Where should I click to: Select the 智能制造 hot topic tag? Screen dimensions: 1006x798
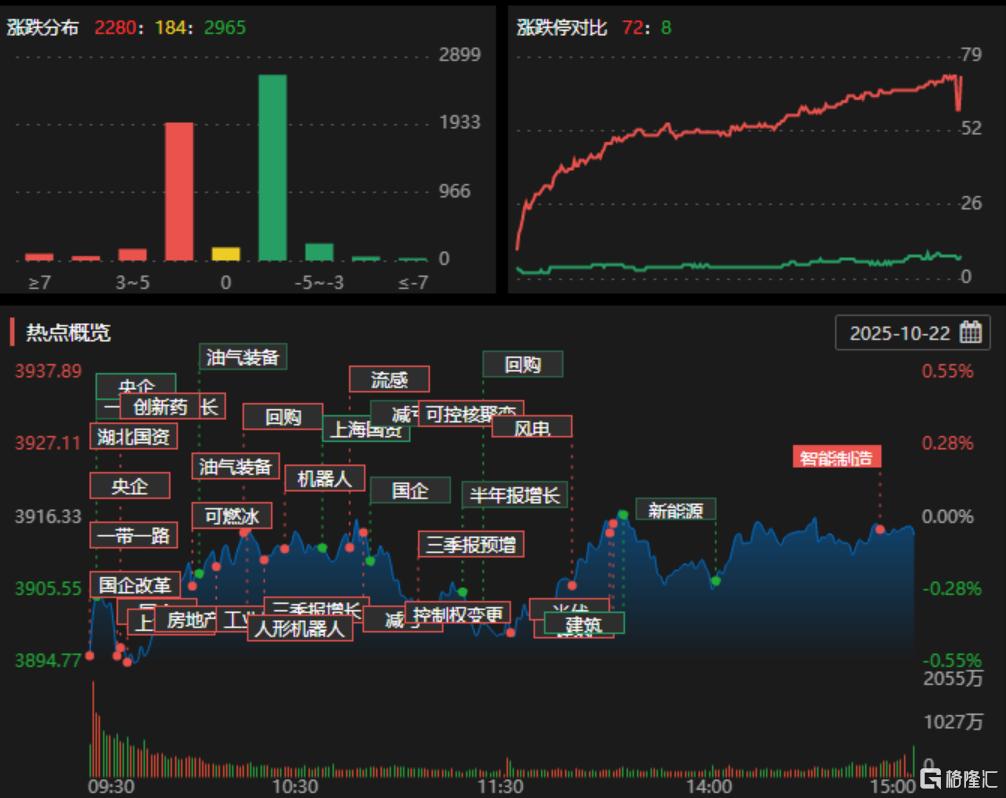point(836,458)
